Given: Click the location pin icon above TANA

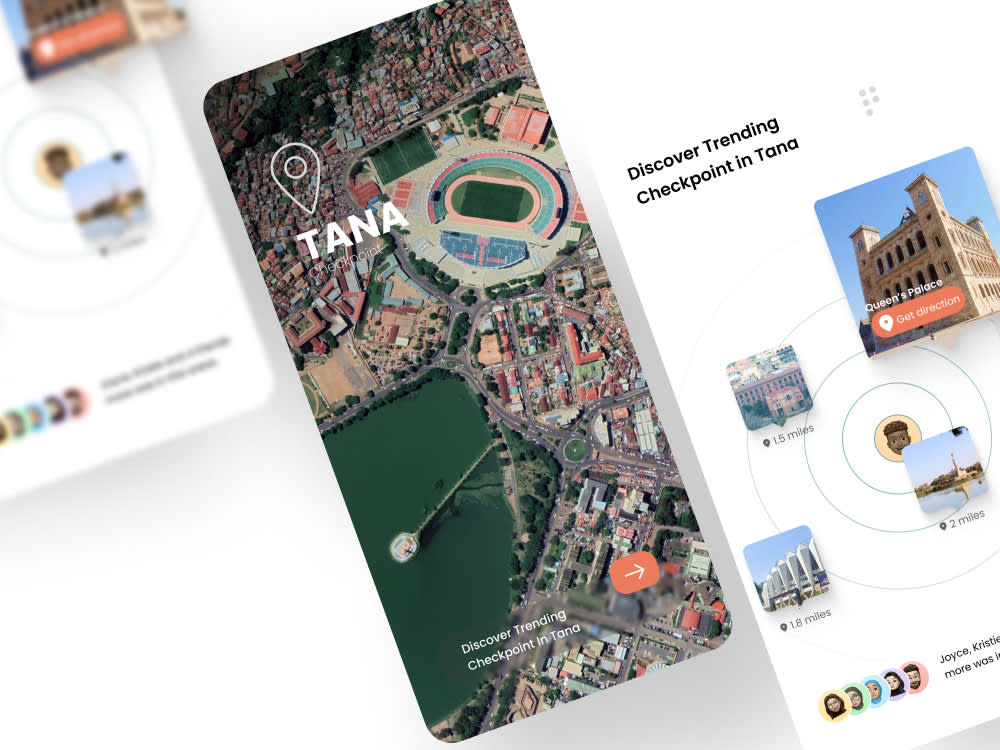Looking at the screenshot, I should click(295, 178).
